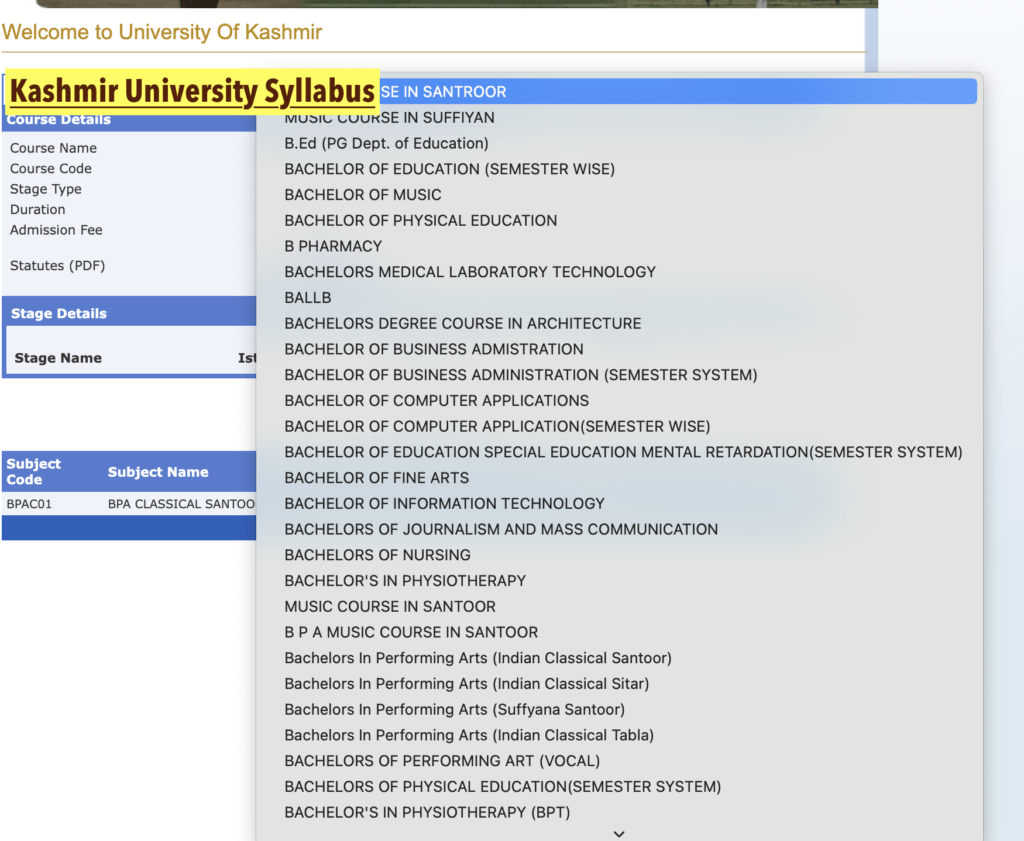Select BACHELOR OF COMPUTER APPLICATION(SEMESTER WISE)
This screenshot has height=841, width=1024.
coord(618,426)
